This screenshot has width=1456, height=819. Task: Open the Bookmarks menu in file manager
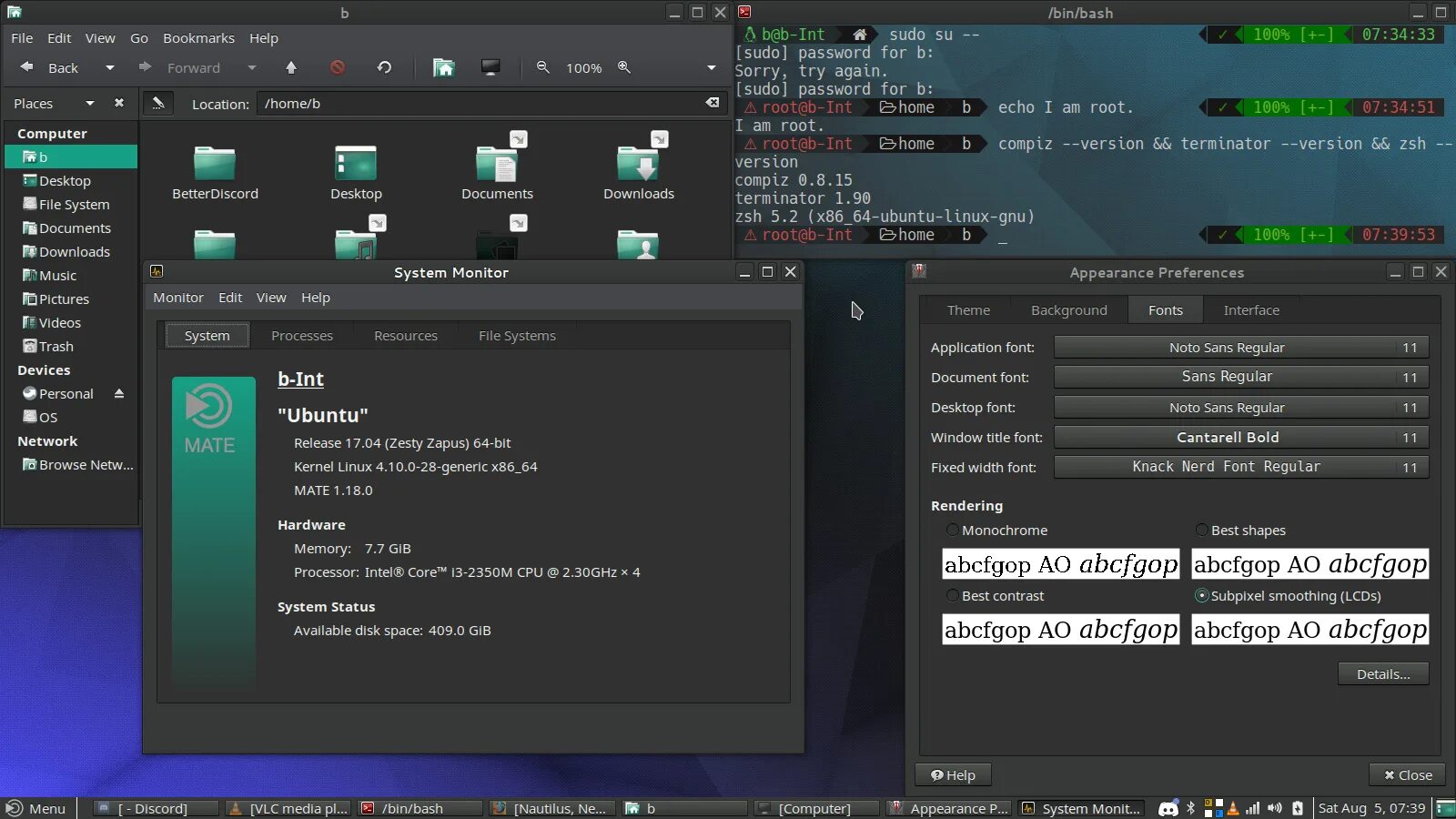(198, 37)
